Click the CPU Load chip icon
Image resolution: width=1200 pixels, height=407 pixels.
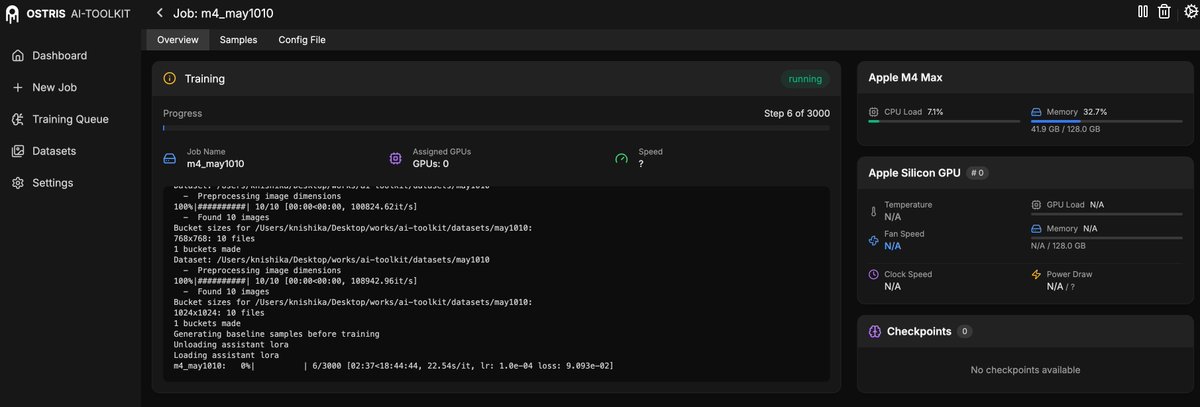click(874, 112)
